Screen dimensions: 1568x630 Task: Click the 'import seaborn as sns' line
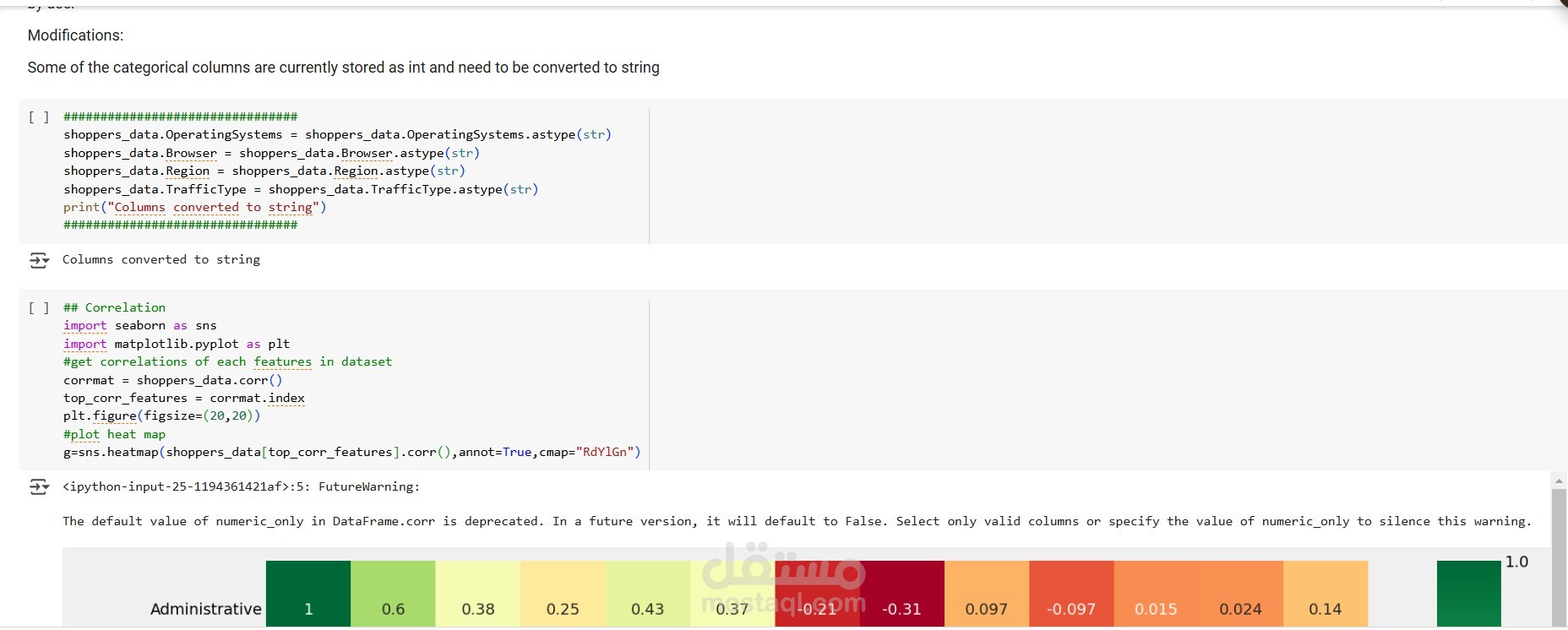(139, 326)
